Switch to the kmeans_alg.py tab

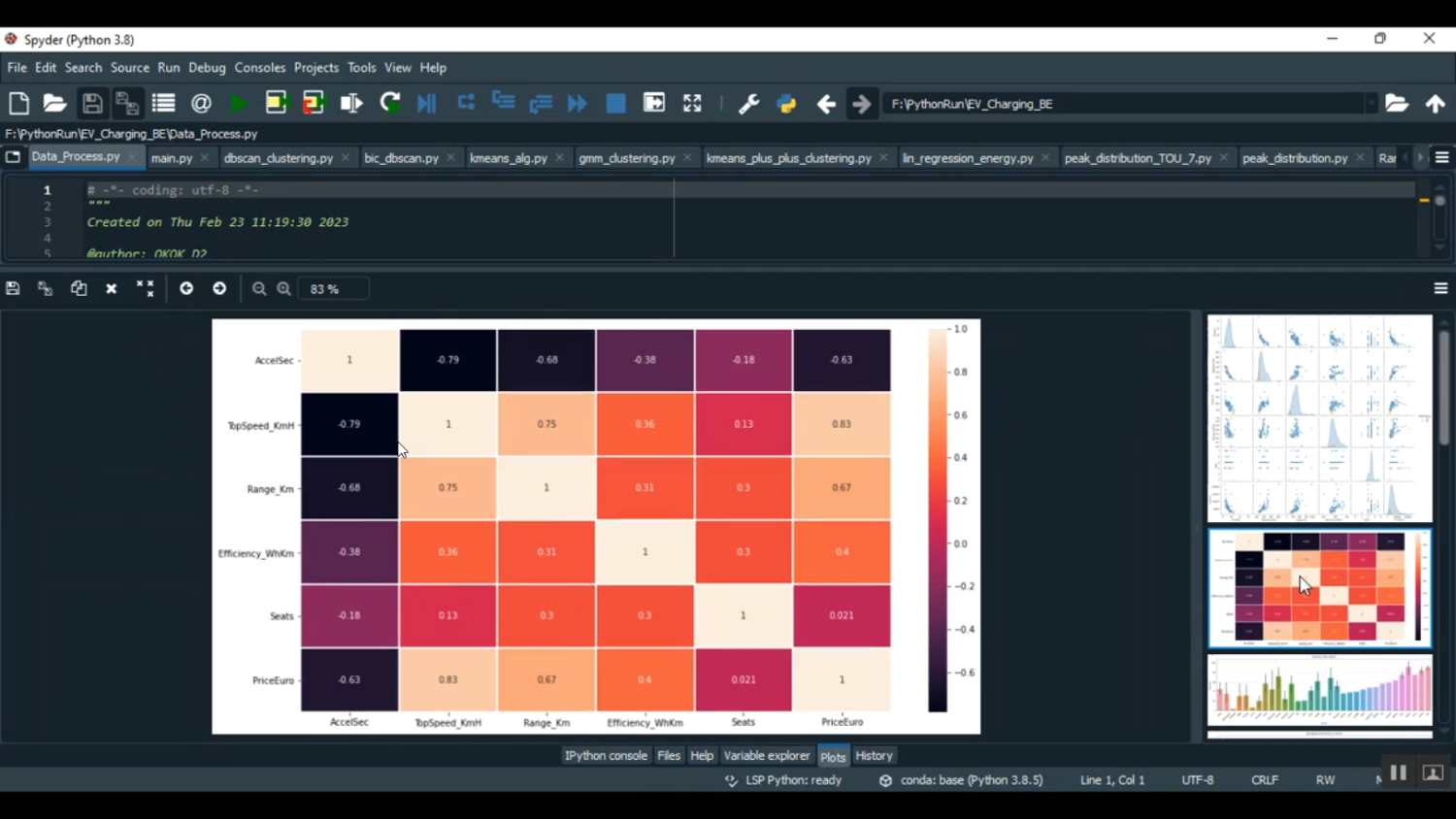click(x=508, y=158)
